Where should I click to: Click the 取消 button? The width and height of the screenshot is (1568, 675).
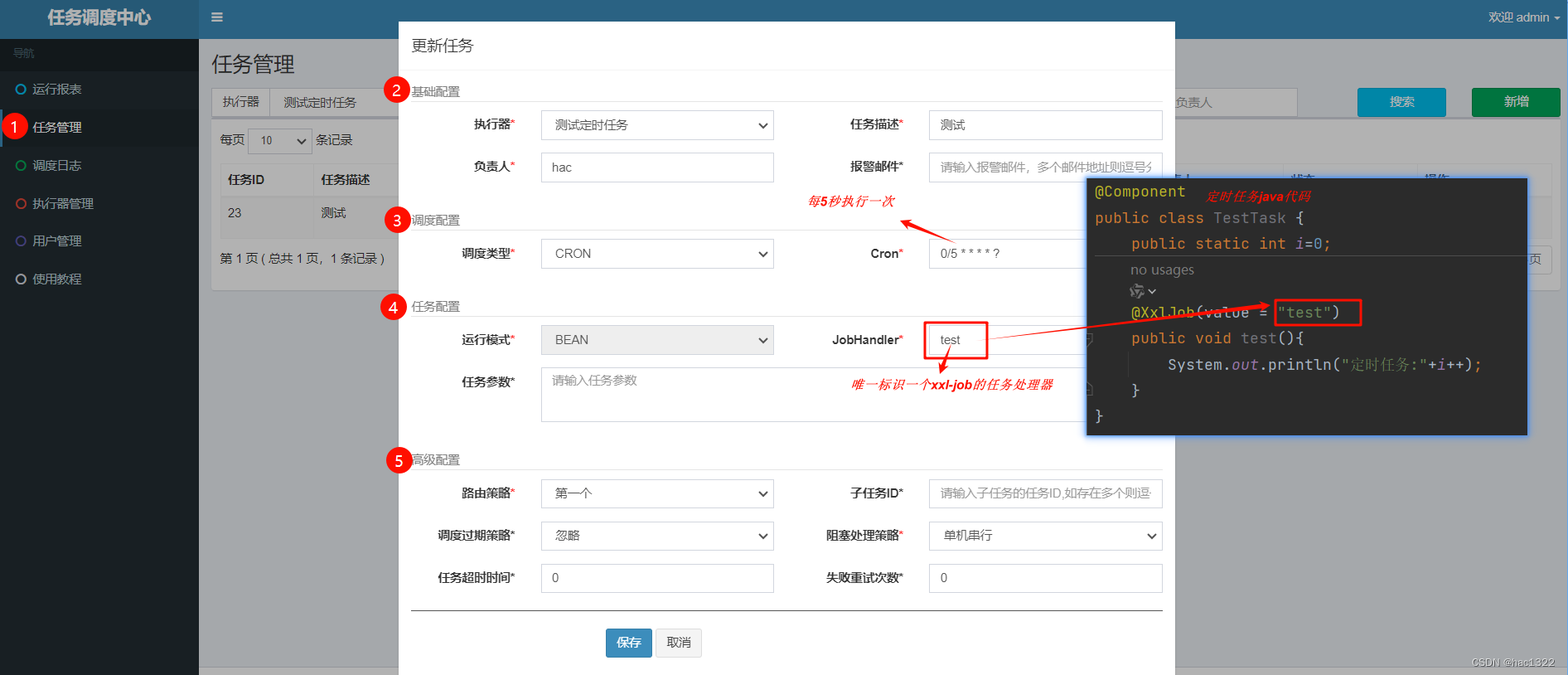tap(679, 643)
